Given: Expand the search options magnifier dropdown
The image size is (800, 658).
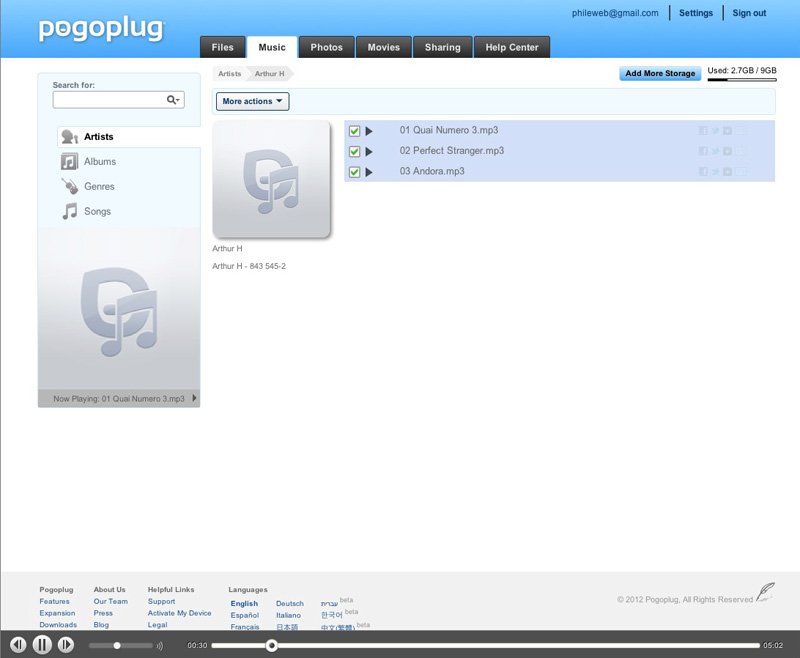Looking at the screenshot, I should point(174,100).
